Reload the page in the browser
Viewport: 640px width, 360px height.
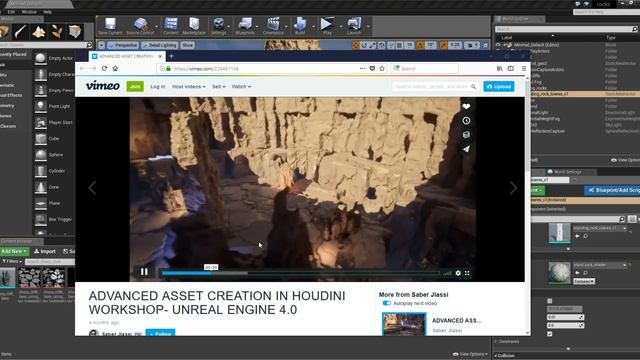pyautogui.click(x=104, y=69)
